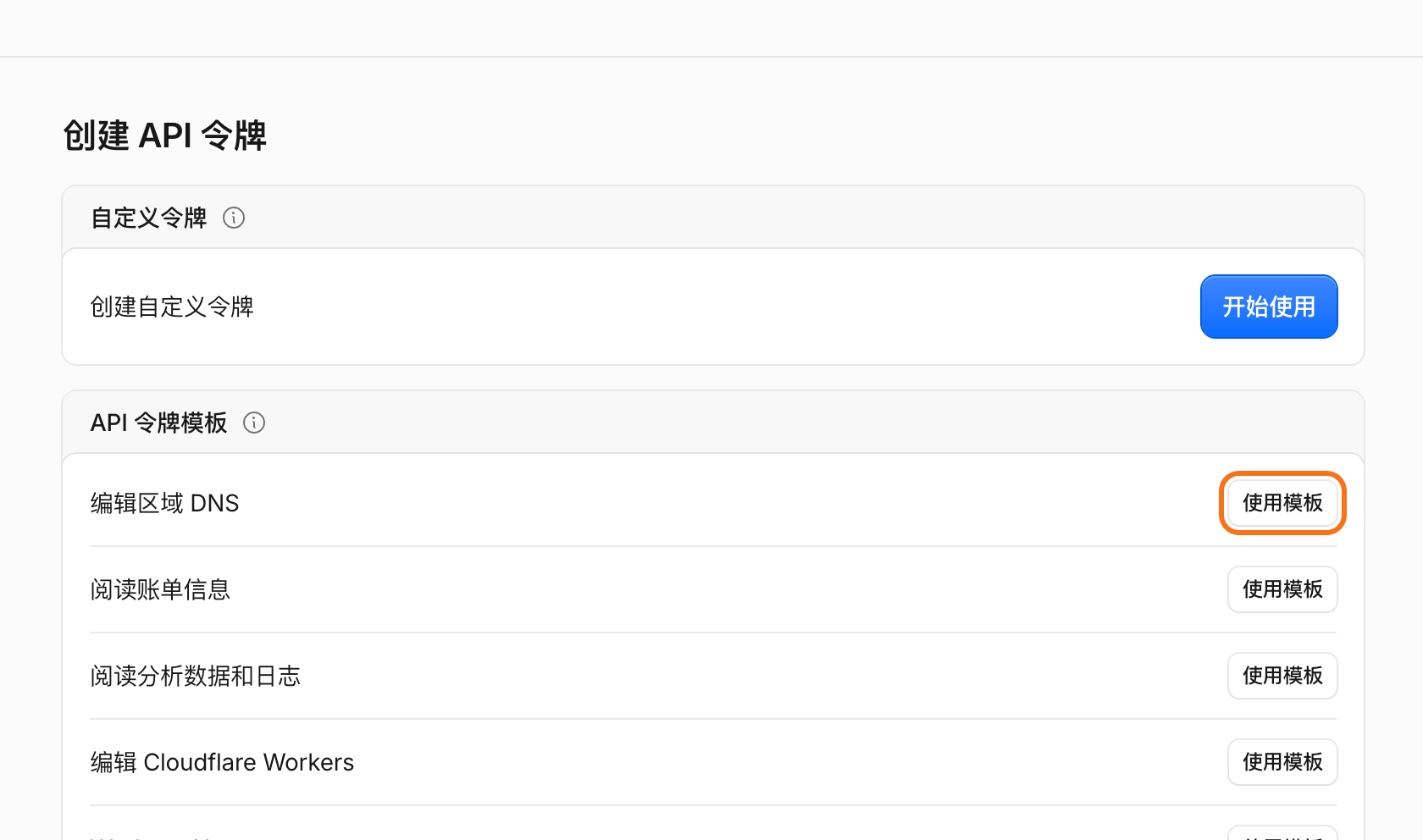Click the blue 开始使用 button
The height and width of the screenshot is (840, 1423).
click(x=1269, y=307)
